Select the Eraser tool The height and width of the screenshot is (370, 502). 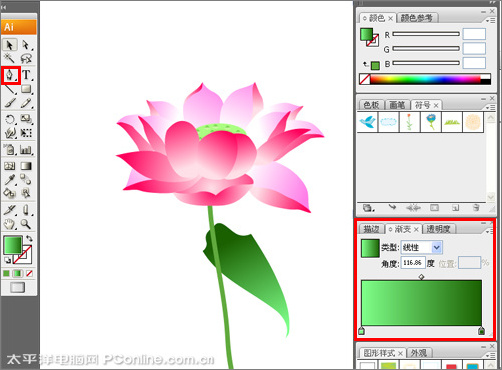pos(26,210)
